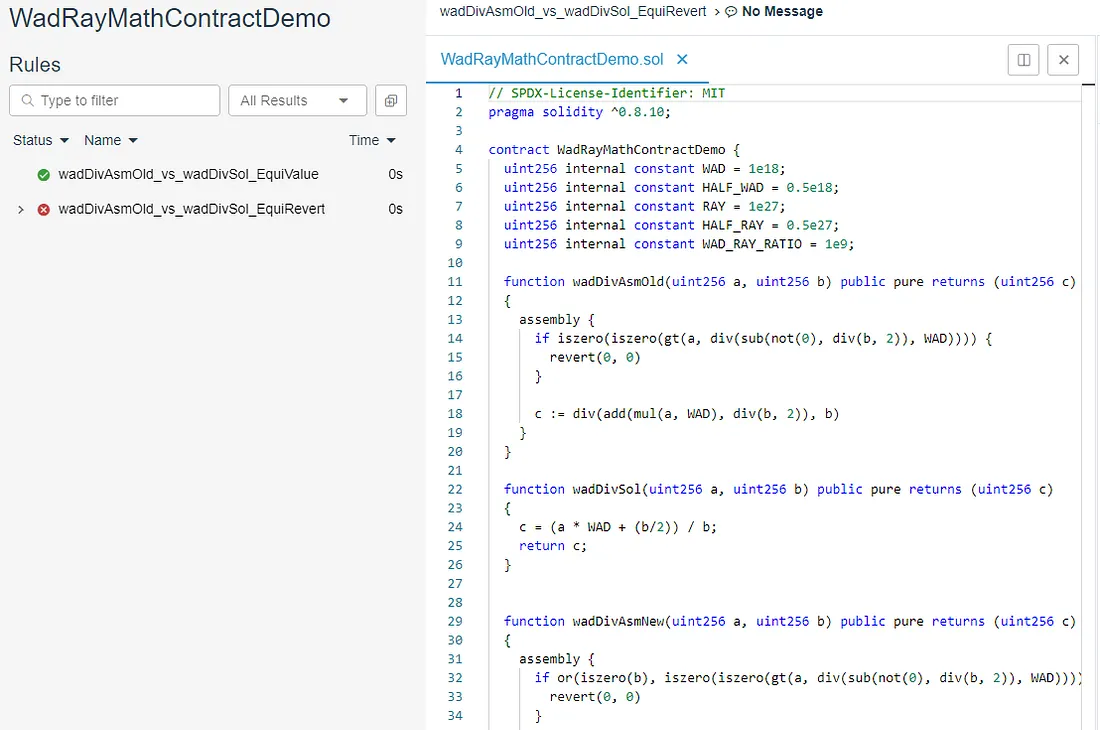
Task: Close the code viewer panel
Action: click(1063, 60)
